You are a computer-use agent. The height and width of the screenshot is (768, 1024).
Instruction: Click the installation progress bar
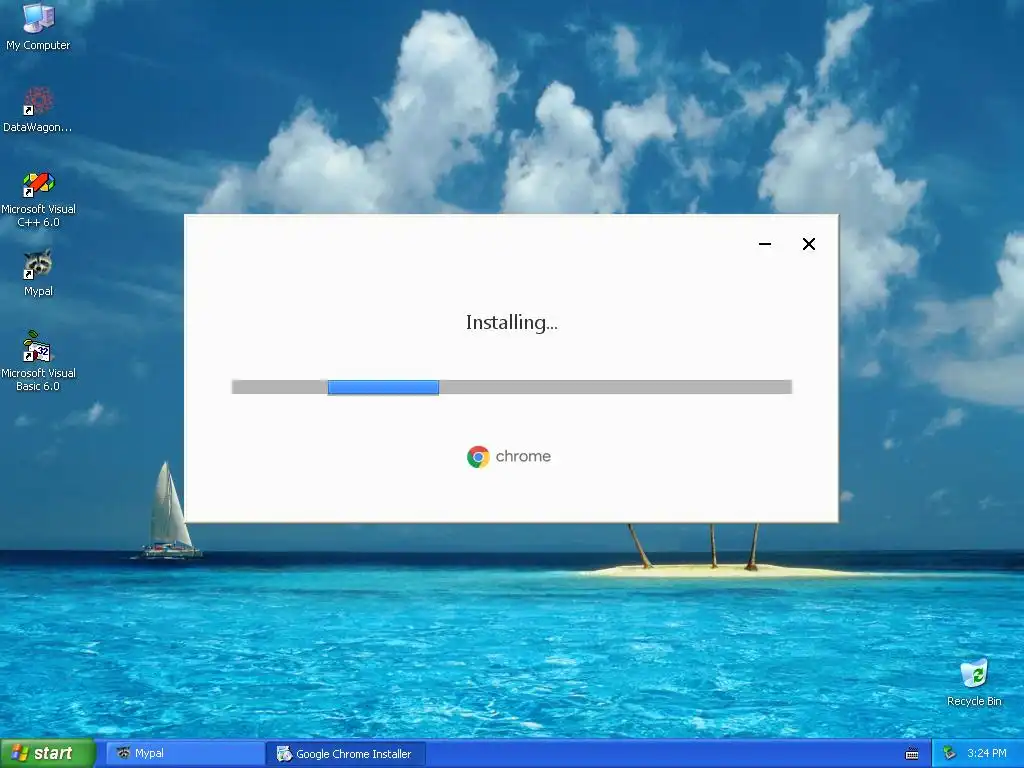click(x=512, y=387)
